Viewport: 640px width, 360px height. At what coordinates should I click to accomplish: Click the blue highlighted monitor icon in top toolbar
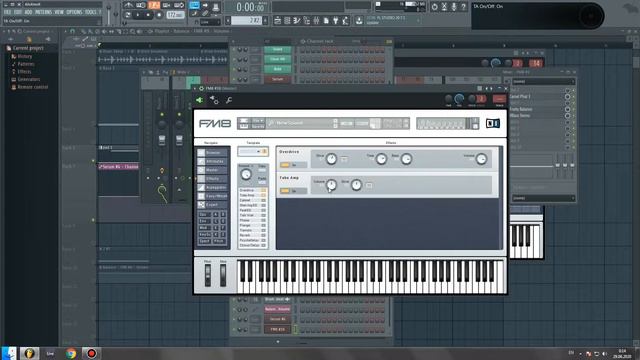click(194, 5)
